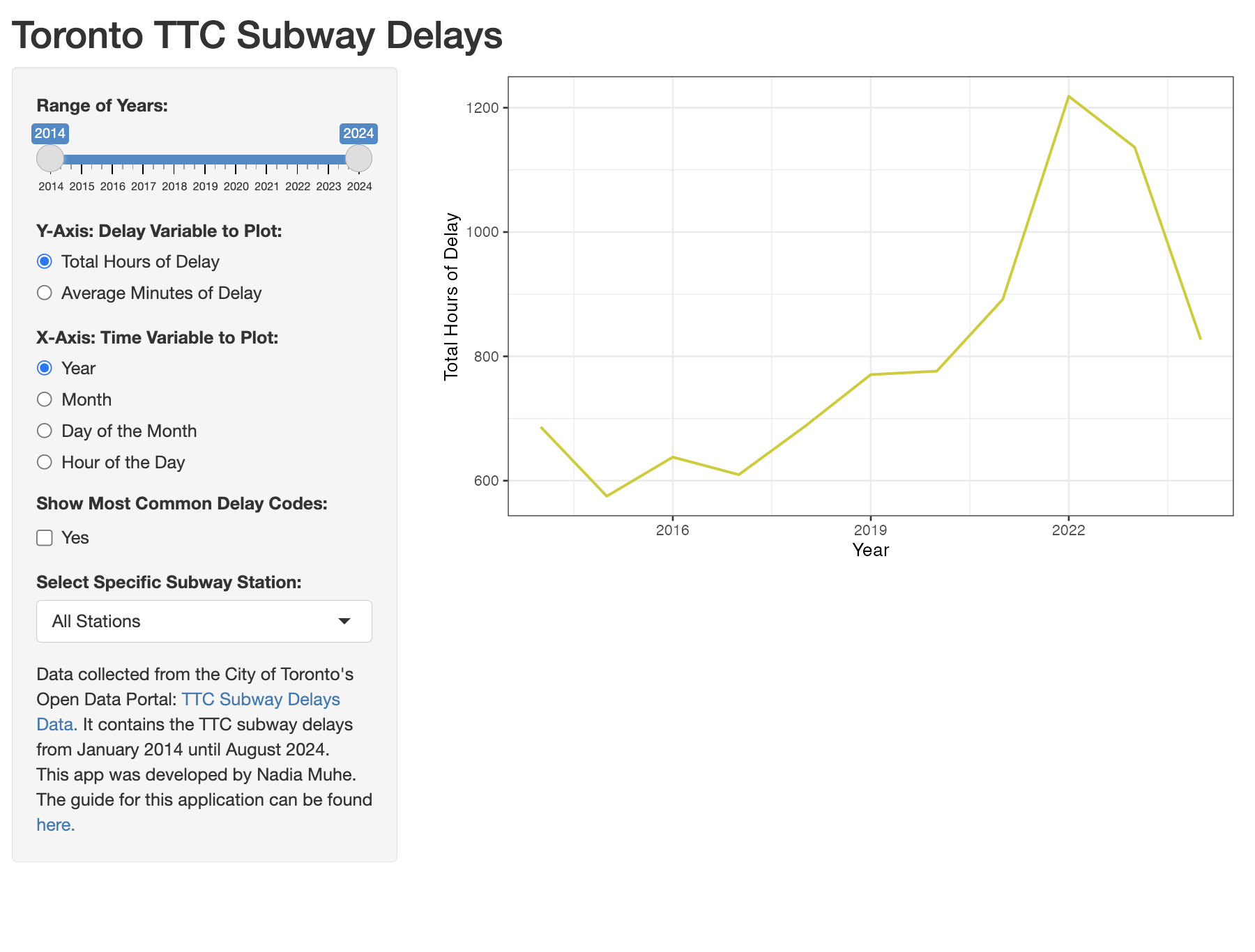Image resolution: width=1255 pixels, height=952 pixels.
Task: Select Hour of the Day option
Action: (x=45, y=462)
